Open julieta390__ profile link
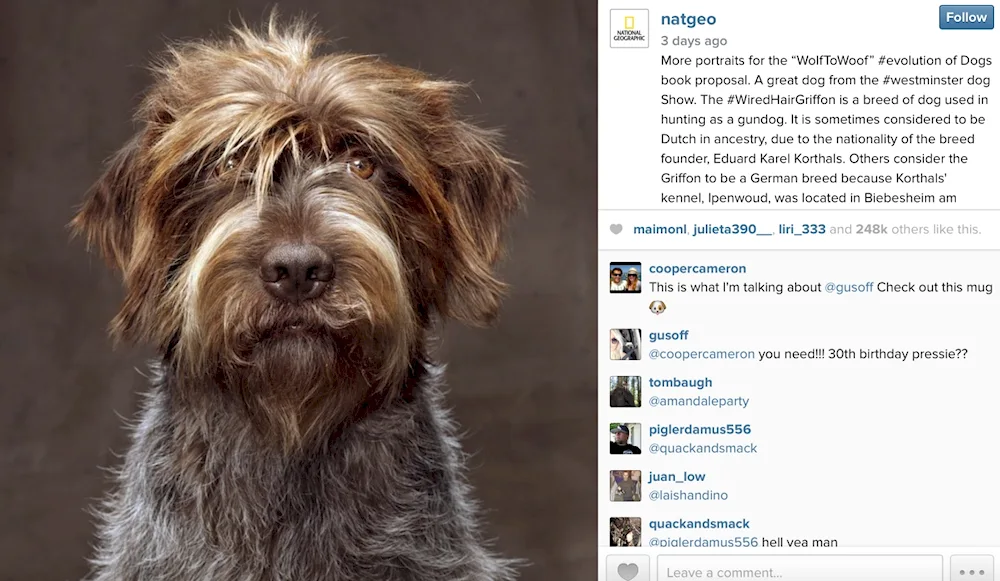The width and height of the screenshot is (1000, 581). click(732, 229)
